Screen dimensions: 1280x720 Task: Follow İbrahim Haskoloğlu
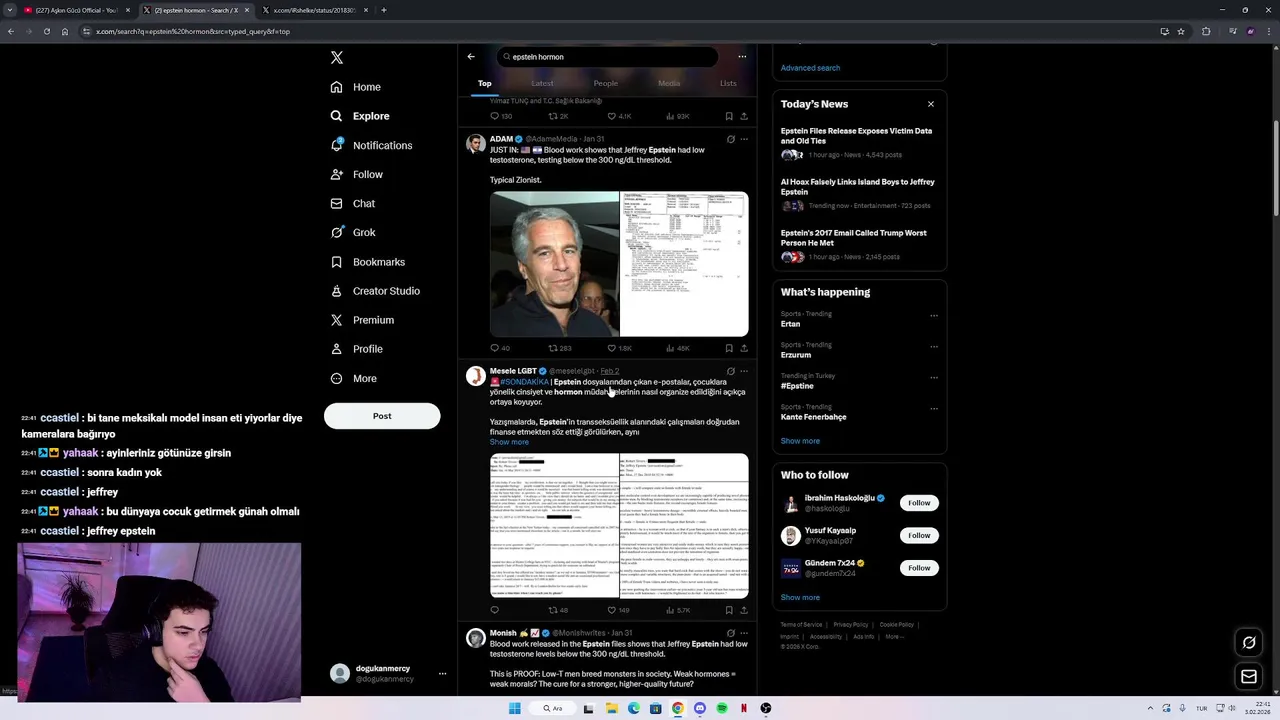click(x=919, y=503)
